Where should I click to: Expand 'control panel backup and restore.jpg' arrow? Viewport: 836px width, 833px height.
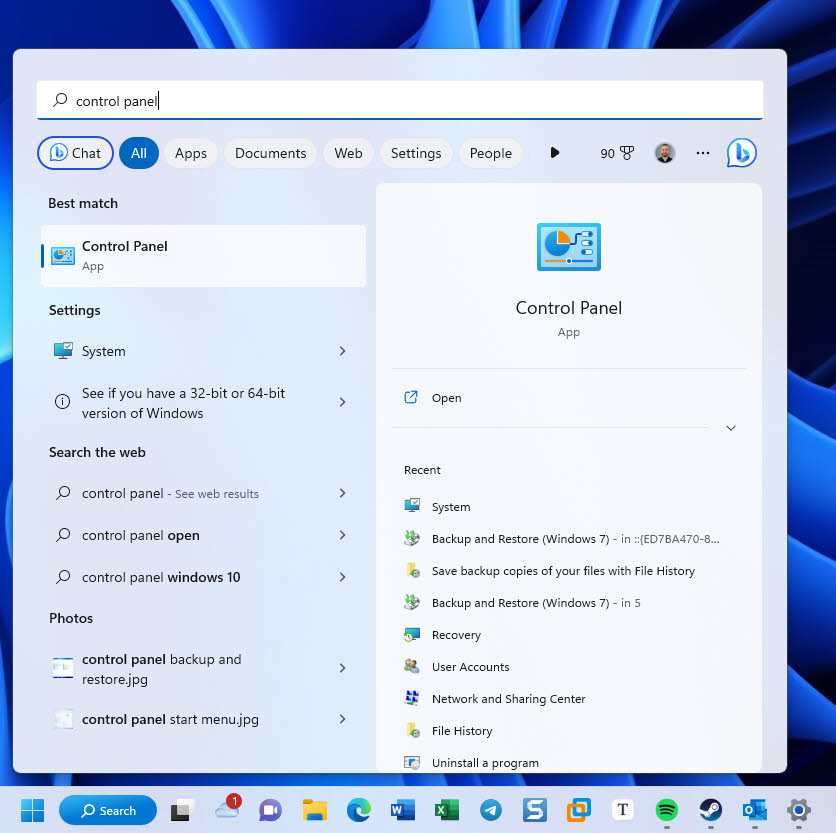342,668
